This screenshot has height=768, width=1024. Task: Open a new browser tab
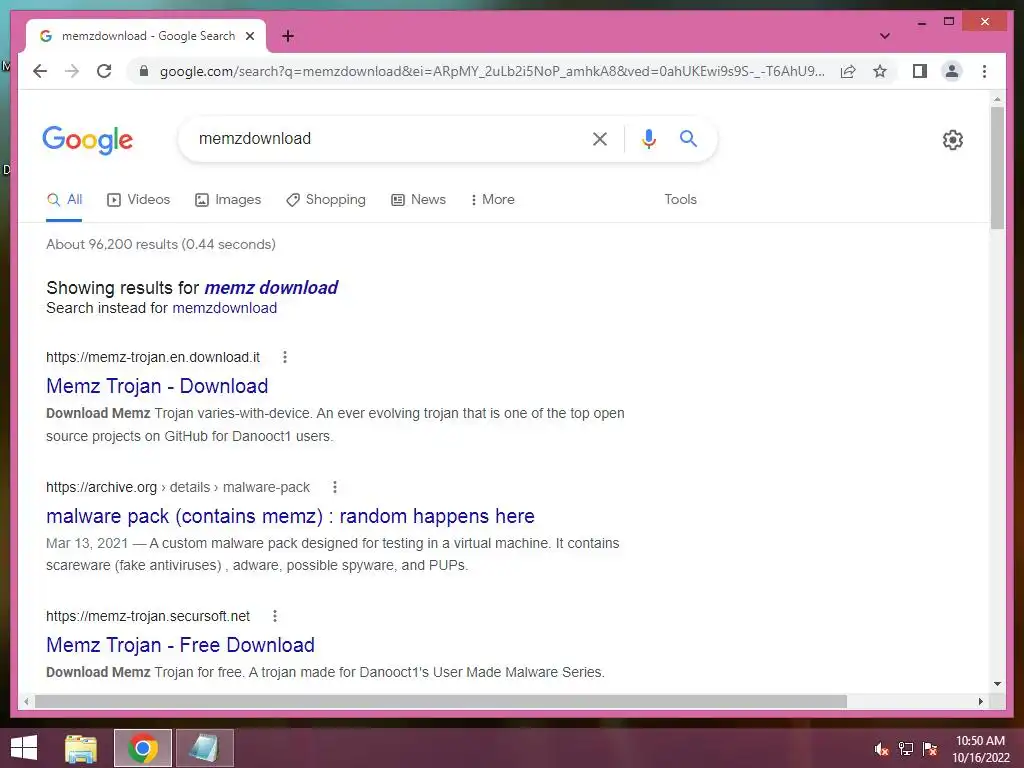(x=288, y=36)
